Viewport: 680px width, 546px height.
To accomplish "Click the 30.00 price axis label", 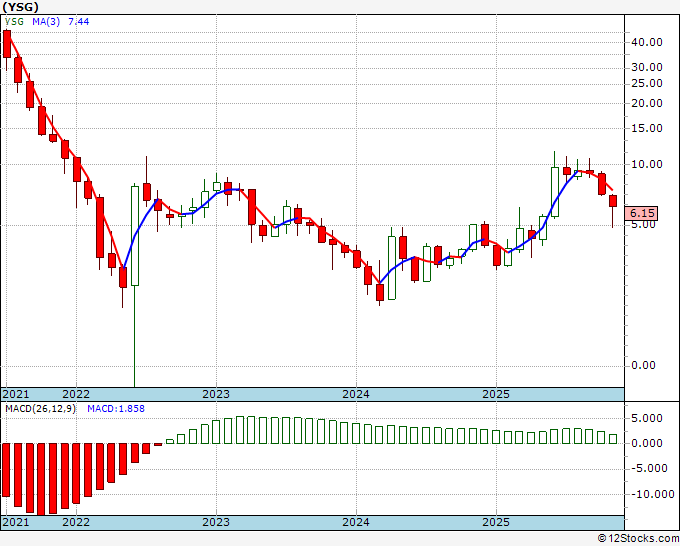I will tap(647, 67).
